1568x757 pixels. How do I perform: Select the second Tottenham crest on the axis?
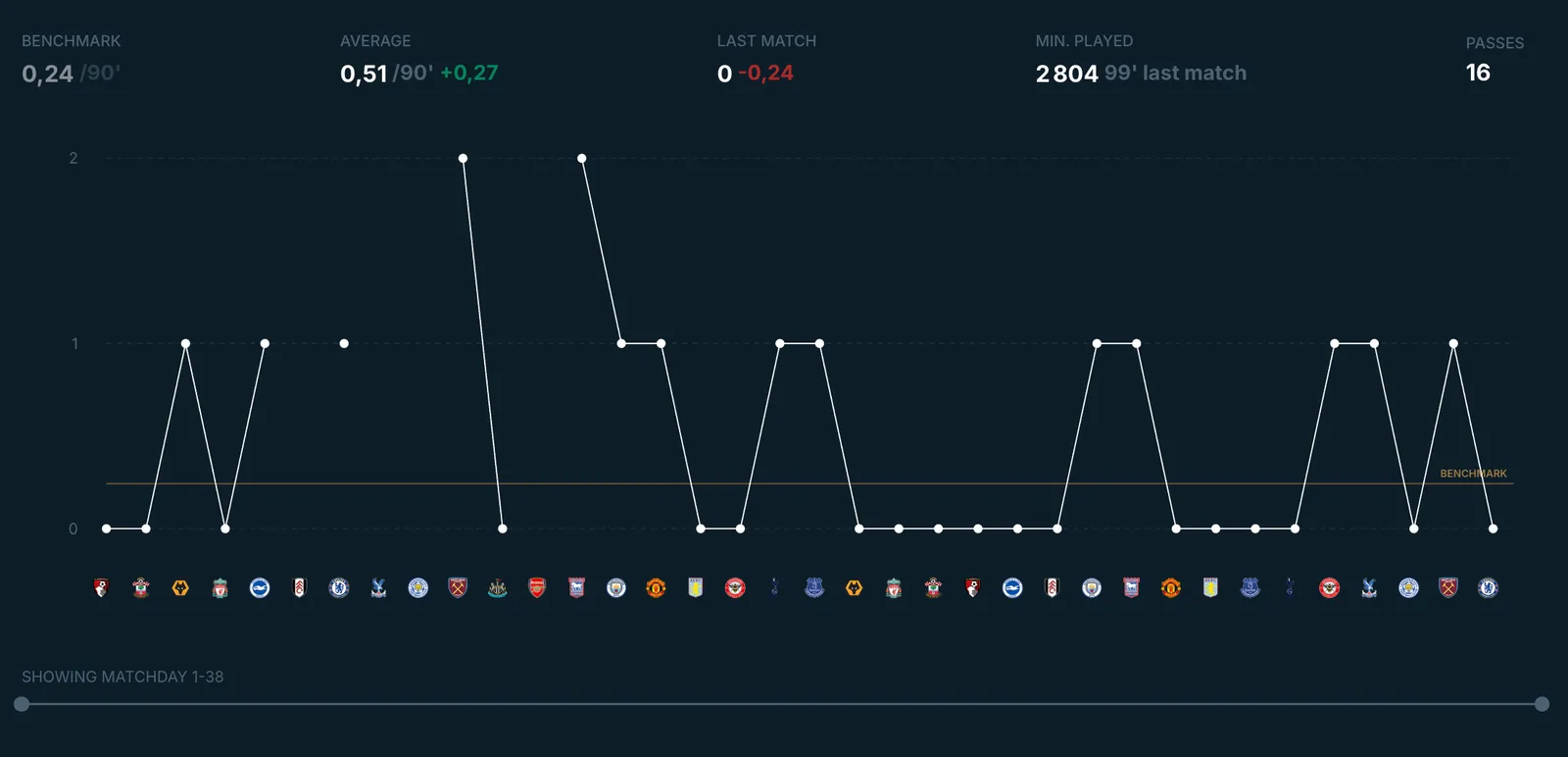point(1290,587)
